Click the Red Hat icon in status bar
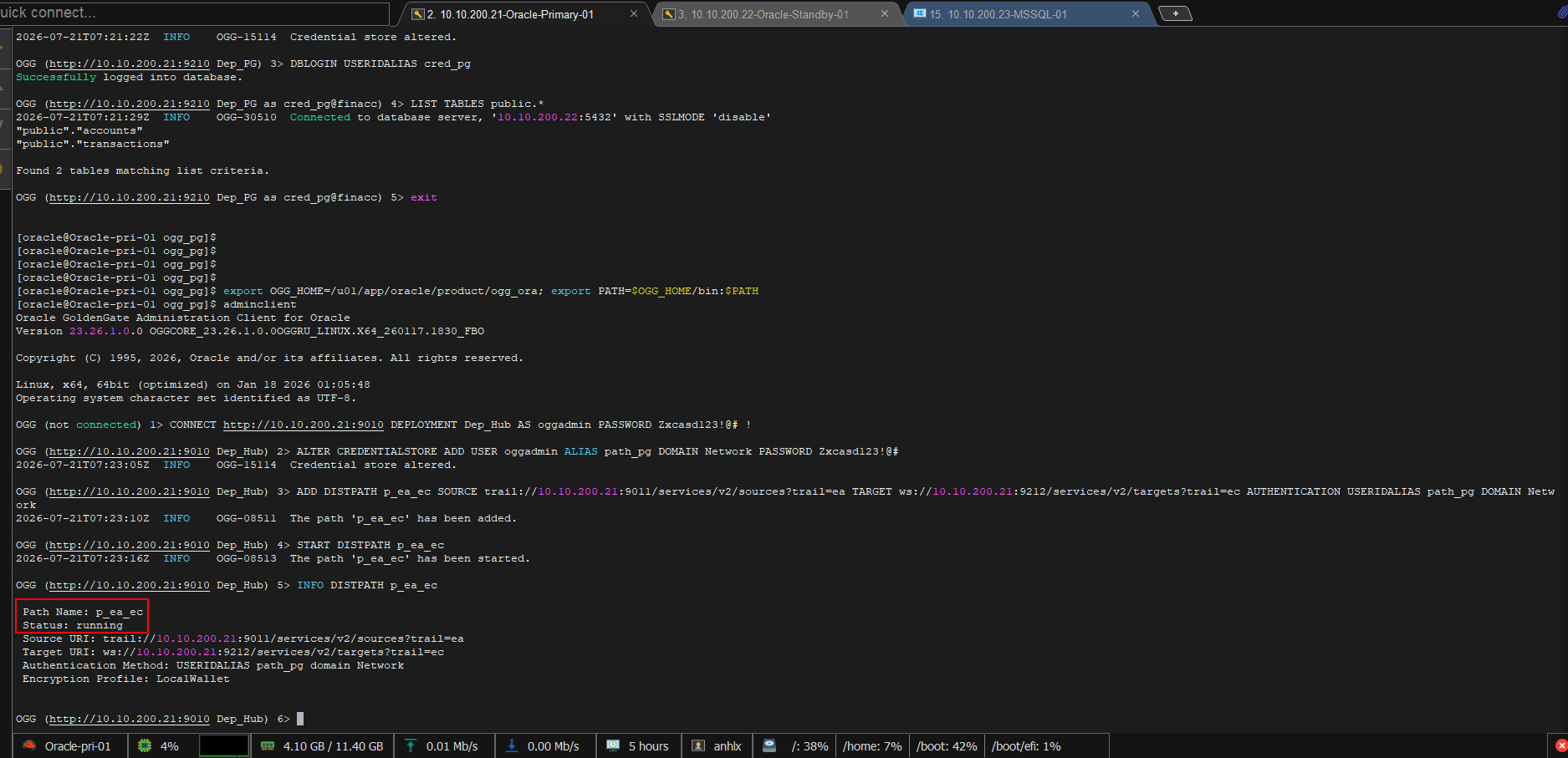 (29, 745)
